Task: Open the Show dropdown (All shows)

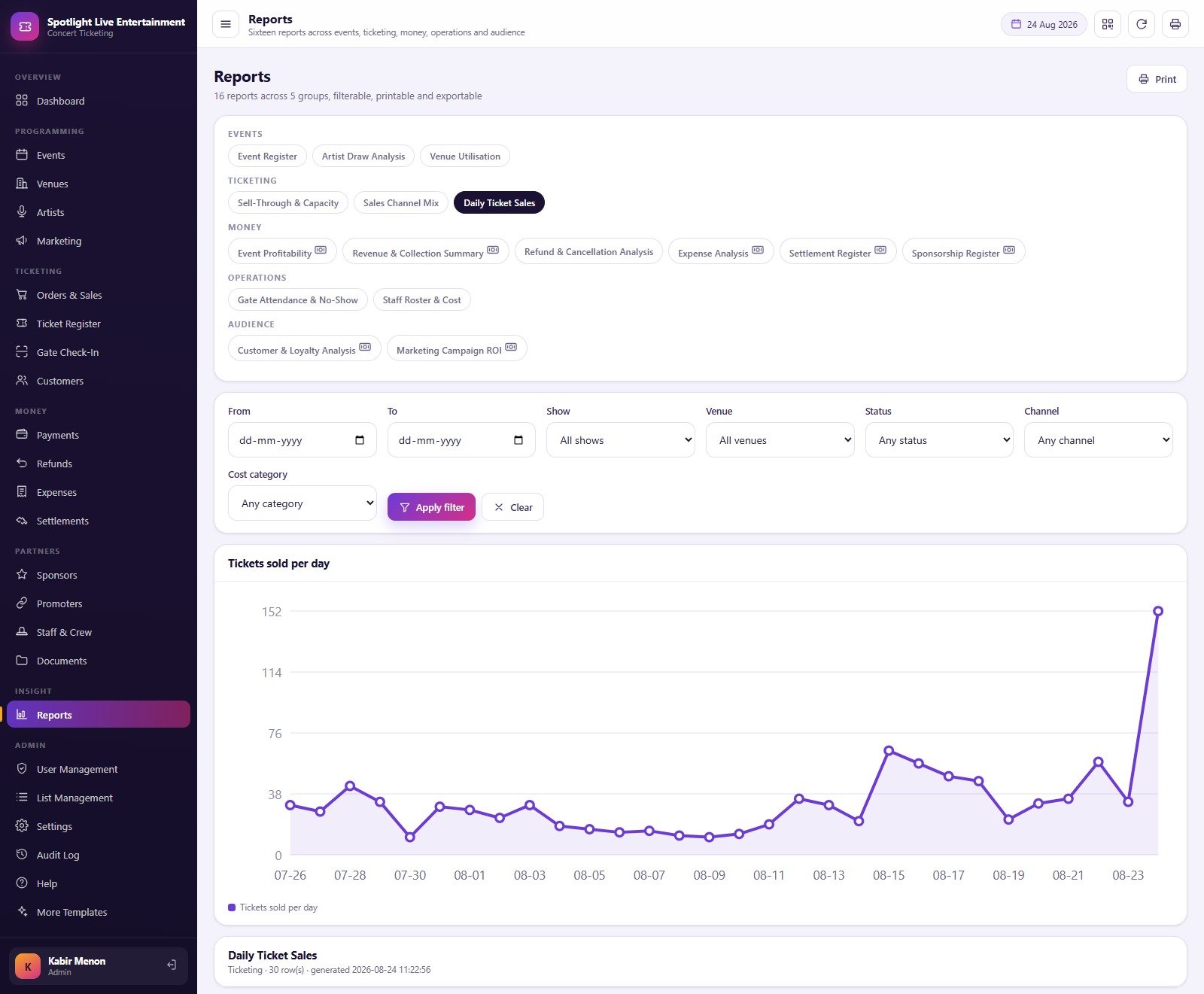Action: pyautogui.click(x=621, y=440)
